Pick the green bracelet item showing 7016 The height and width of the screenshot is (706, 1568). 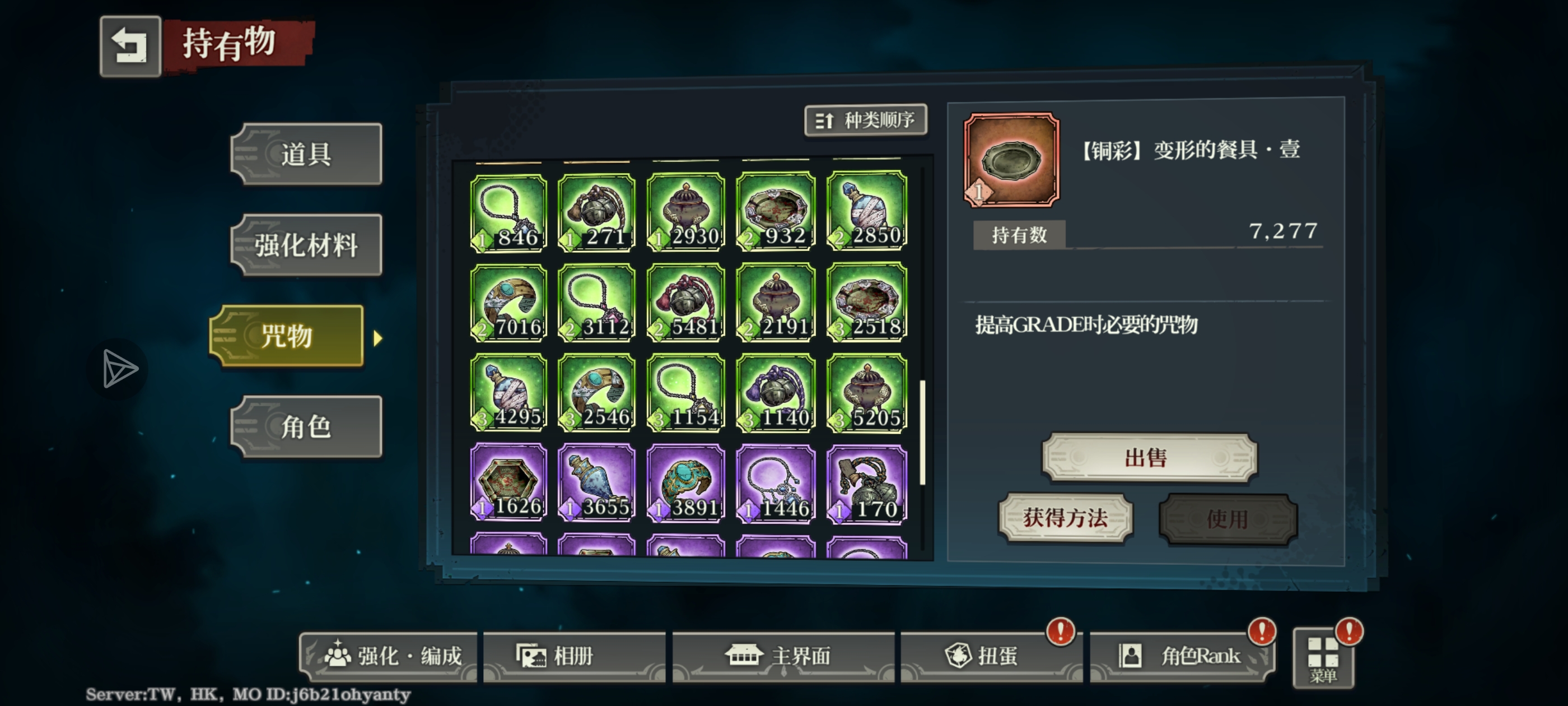(x=509, y=303)
